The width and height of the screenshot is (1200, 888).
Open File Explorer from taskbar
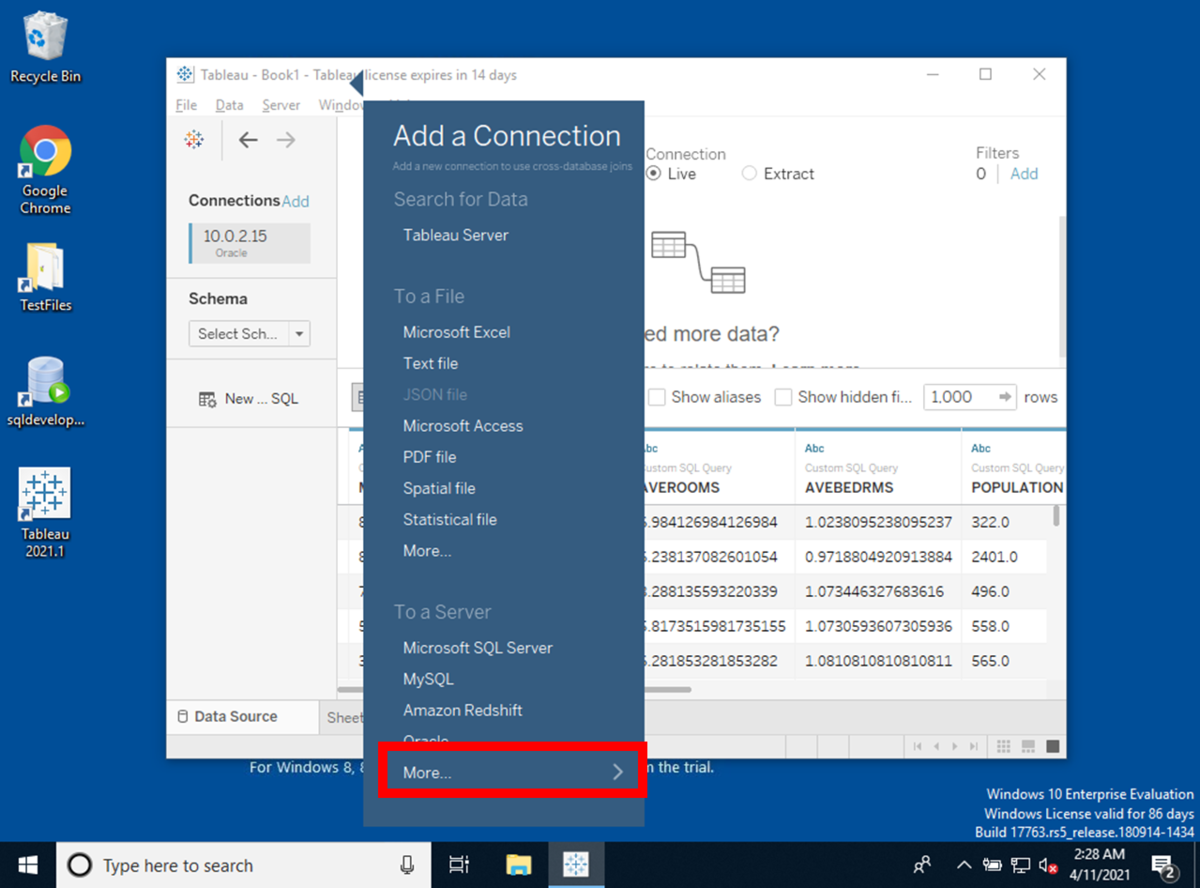pyautogui.click(x=518, y=865)
